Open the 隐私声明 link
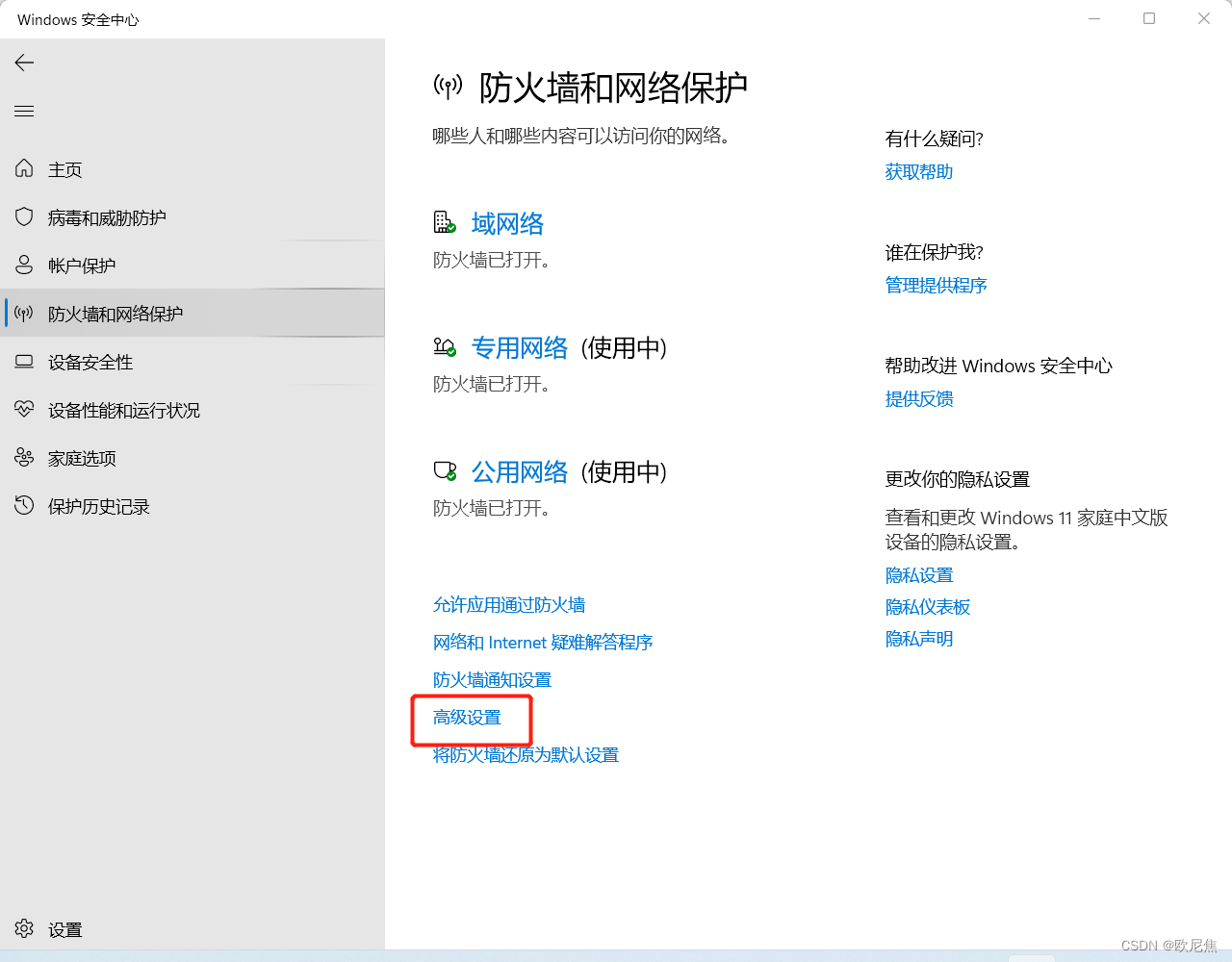Viewport: 1232px width, 962px height. pos(919,639)
